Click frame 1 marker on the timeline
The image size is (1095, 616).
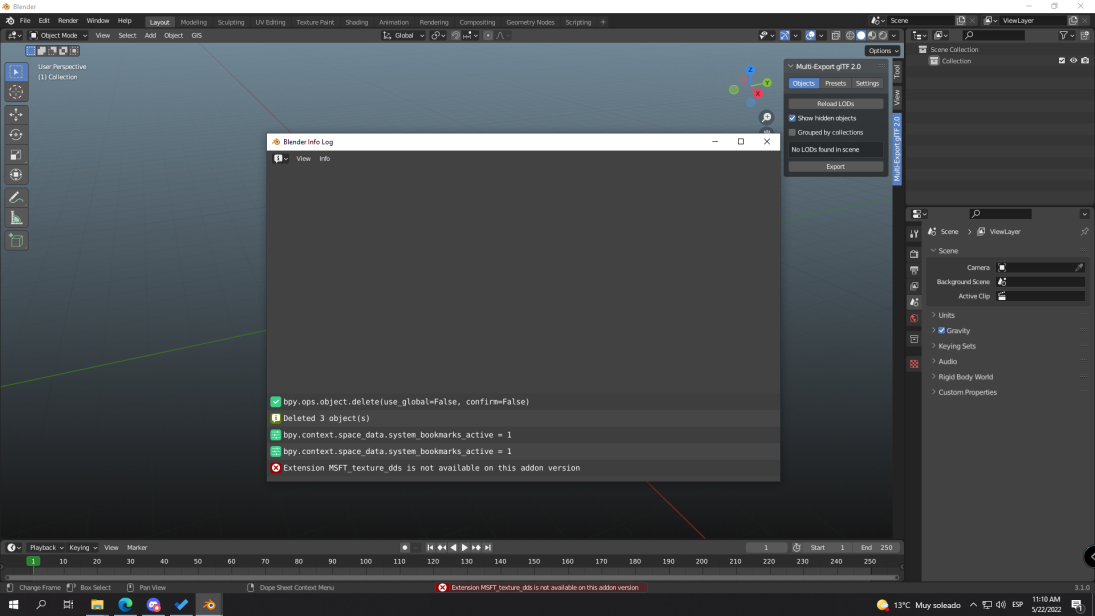pos(33,562)
